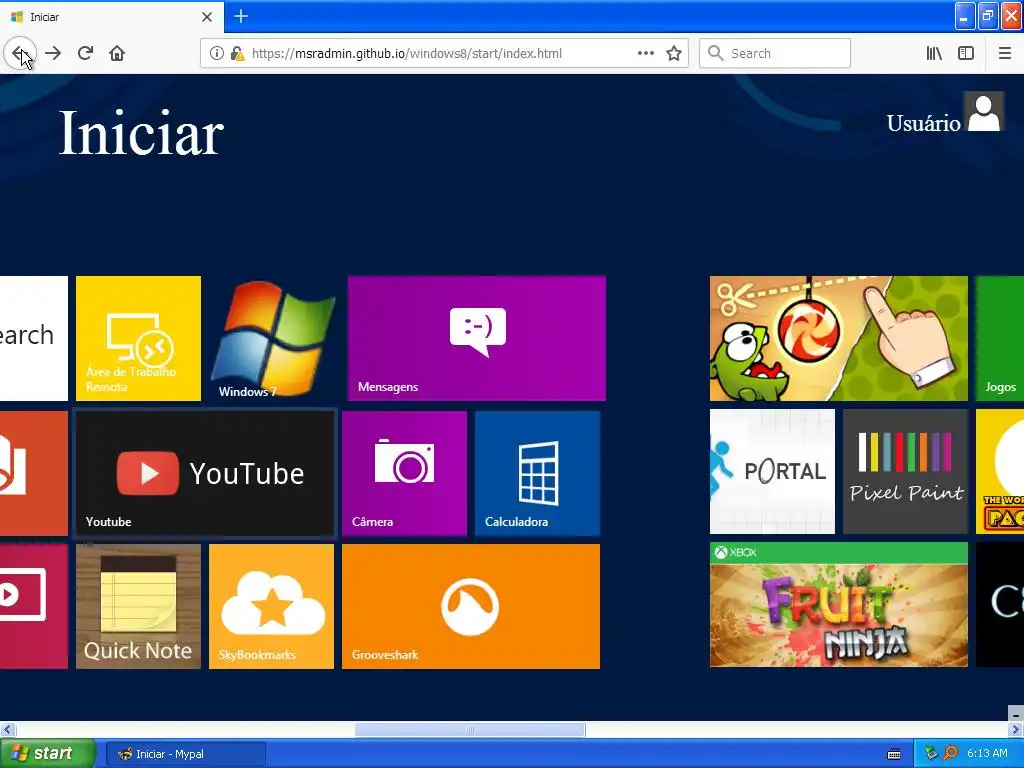Click the keyboard icon in the taskbar
1024x768 pixels.
894,754
